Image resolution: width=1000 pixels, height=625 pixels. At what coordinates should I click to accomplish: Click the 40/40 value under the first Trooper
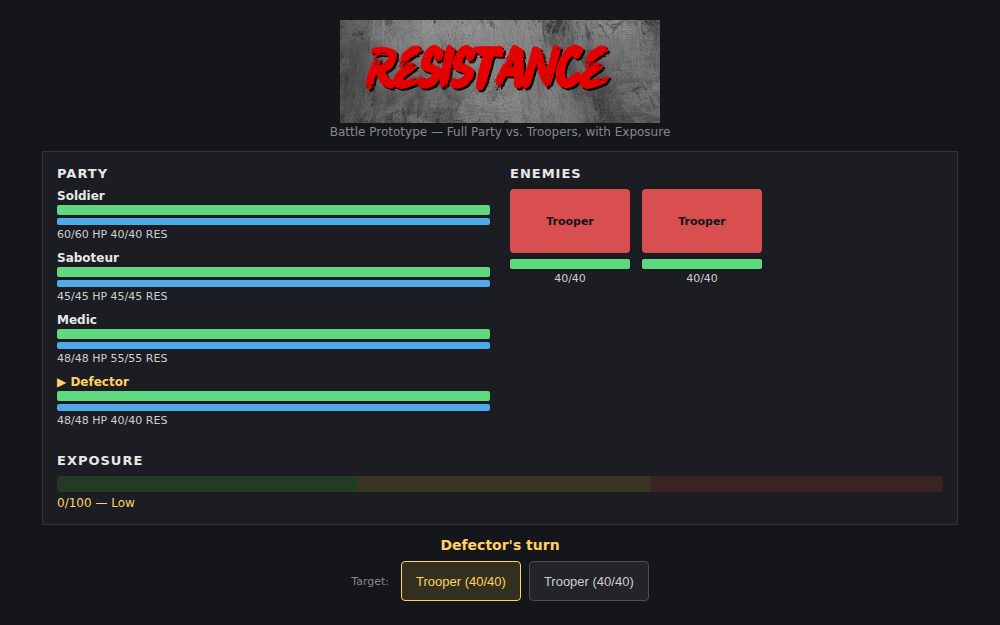pos(570,278)
